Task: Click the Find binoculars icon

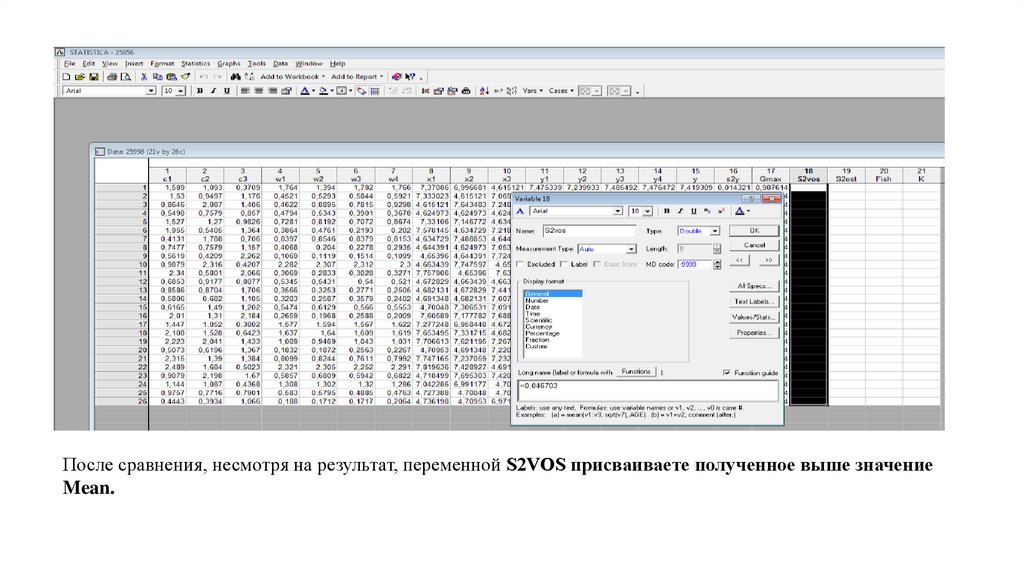Action: click(x=235, y=76)
